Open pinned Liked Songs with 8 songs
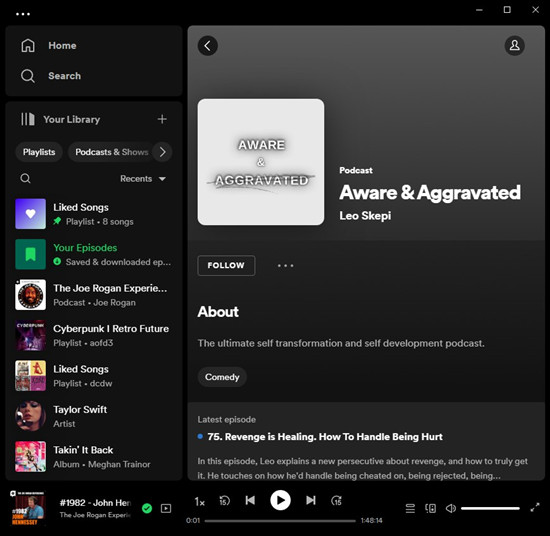550x536 pixels. click(94, 214)
